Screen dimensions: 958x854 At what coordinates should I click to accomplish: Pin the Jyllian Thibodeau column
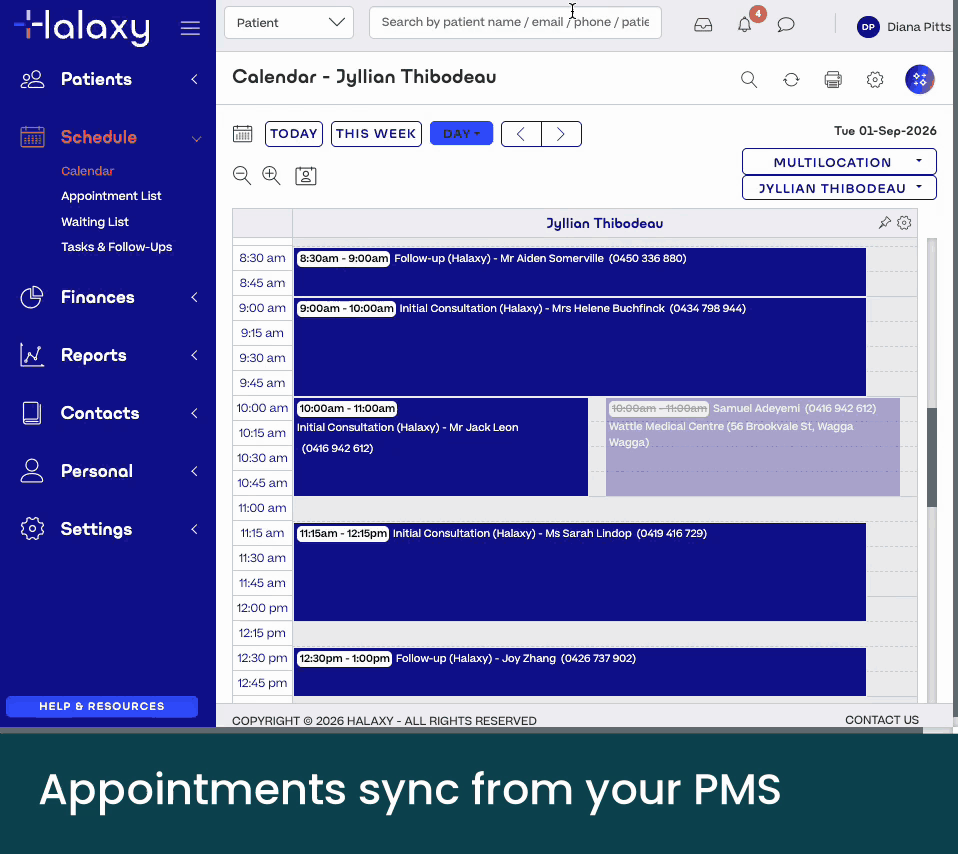(x=885, y=223)
